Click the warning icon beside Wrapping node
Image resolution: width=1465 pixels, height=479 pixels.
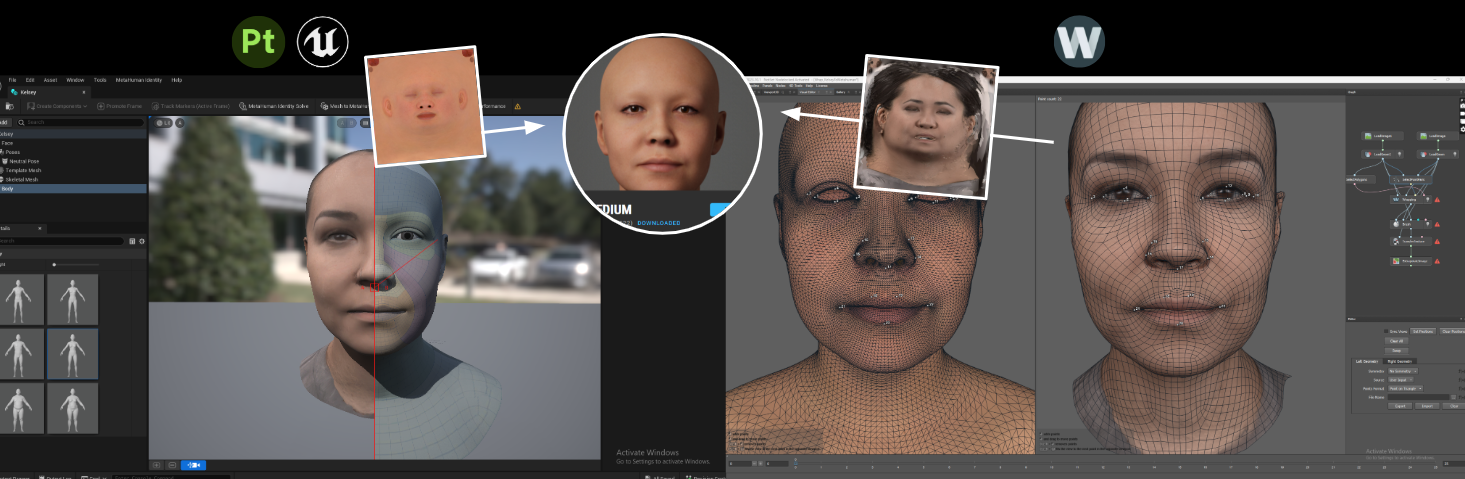(x=1437, y=200)
